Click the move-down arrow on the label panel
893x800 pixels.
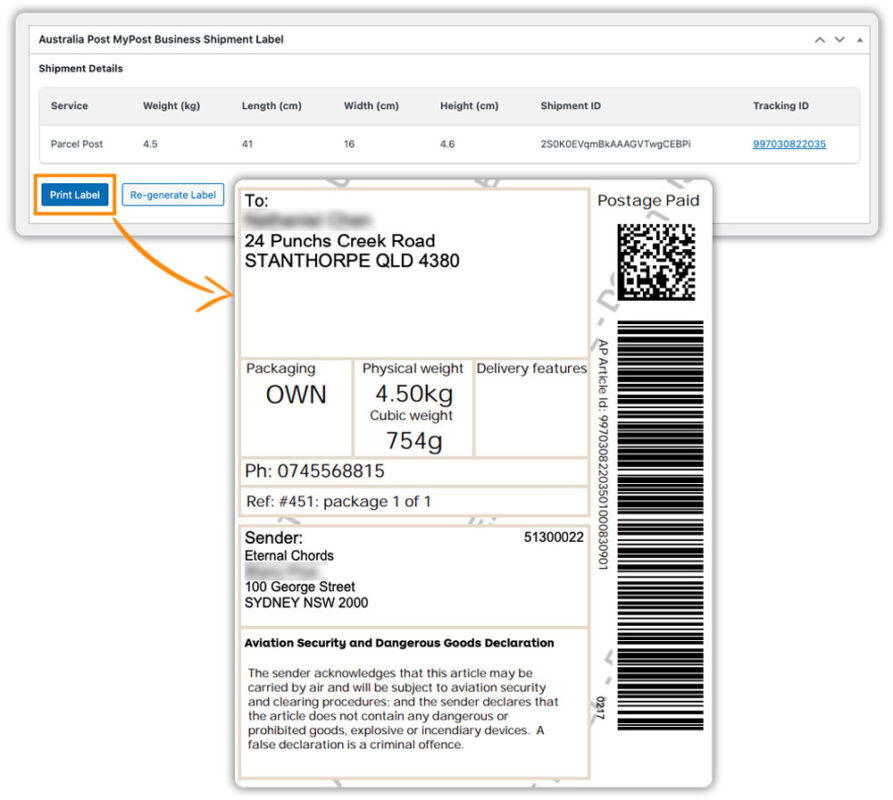click(840, 39)
